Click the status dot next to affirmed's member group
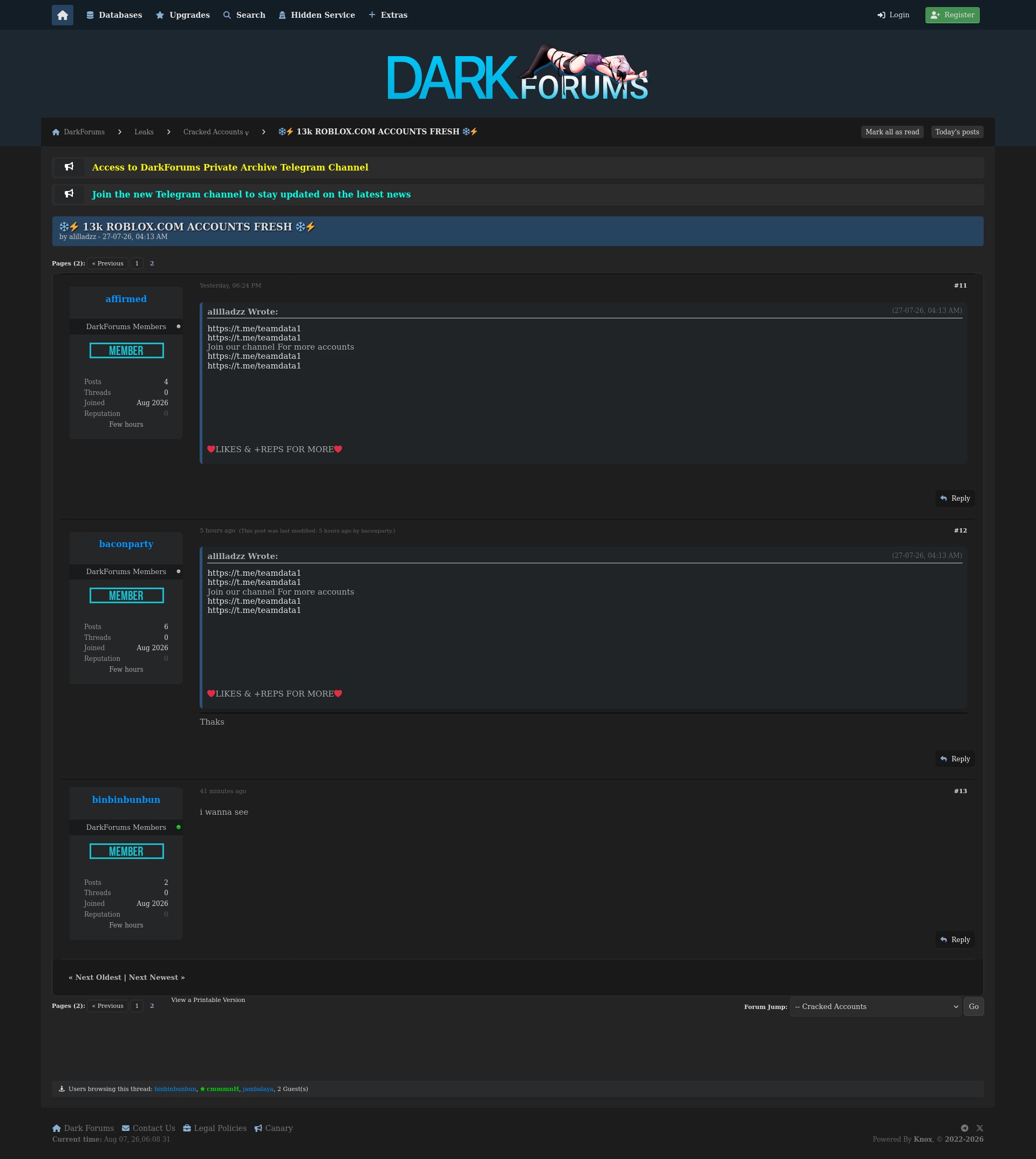1036x1159 pixels. click(179, 327)
